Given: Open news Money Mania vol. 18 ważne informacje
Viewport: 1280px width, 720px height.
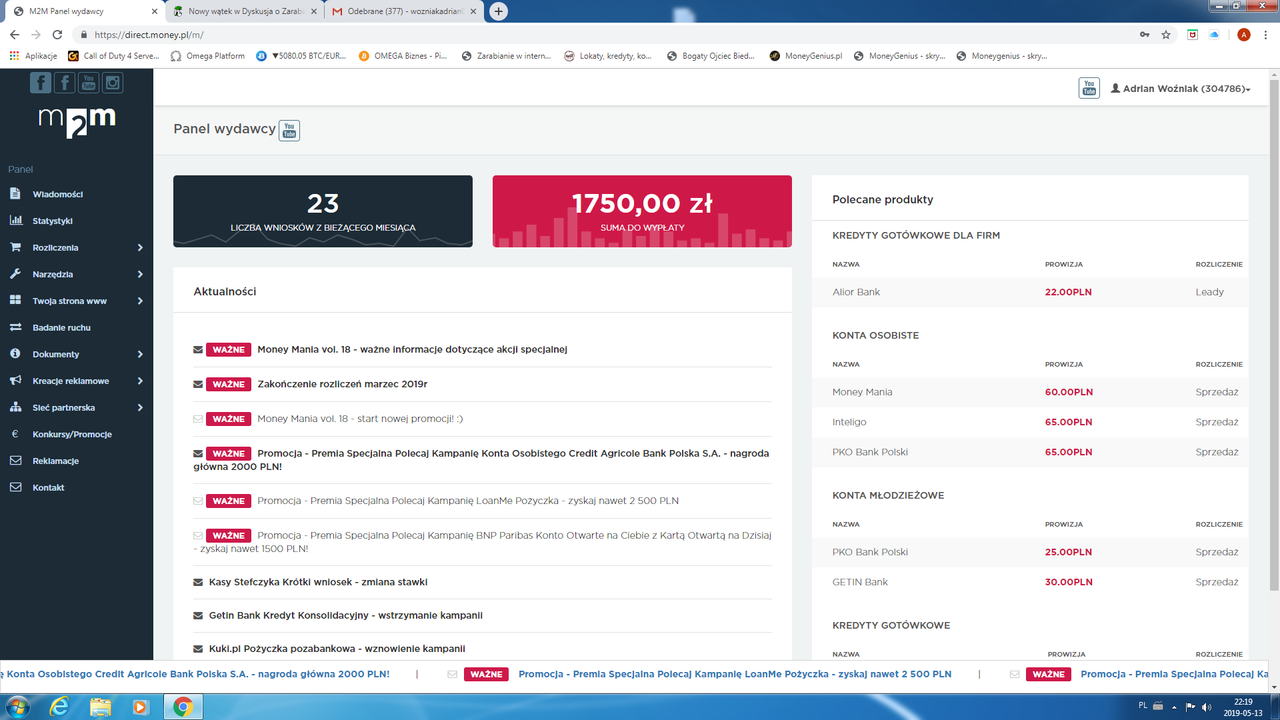Looking at the screenshot, I should [412, 349].
